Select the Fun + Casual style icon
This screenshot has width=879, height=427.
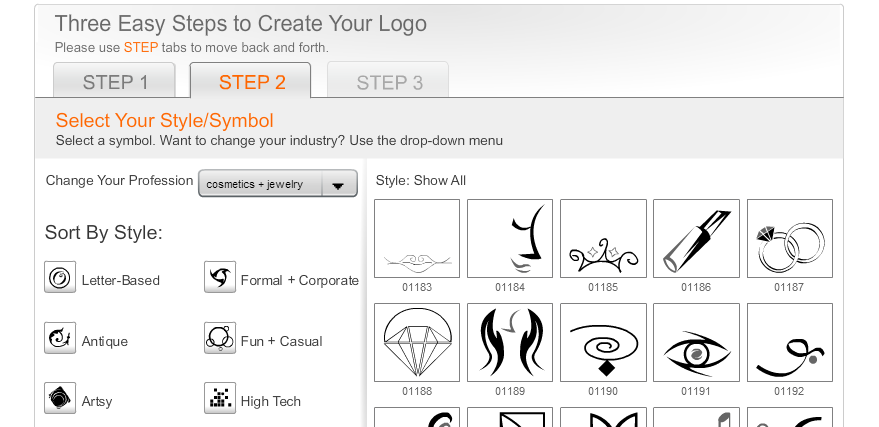click(220, 338)
